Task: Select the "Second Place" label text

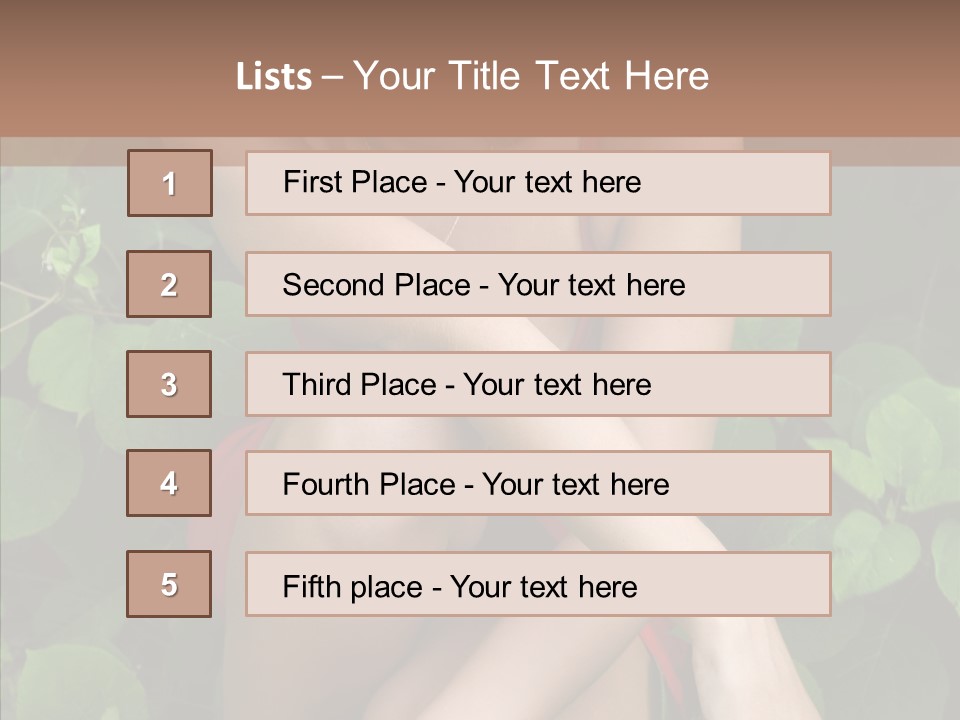Action: coord(376,285)
